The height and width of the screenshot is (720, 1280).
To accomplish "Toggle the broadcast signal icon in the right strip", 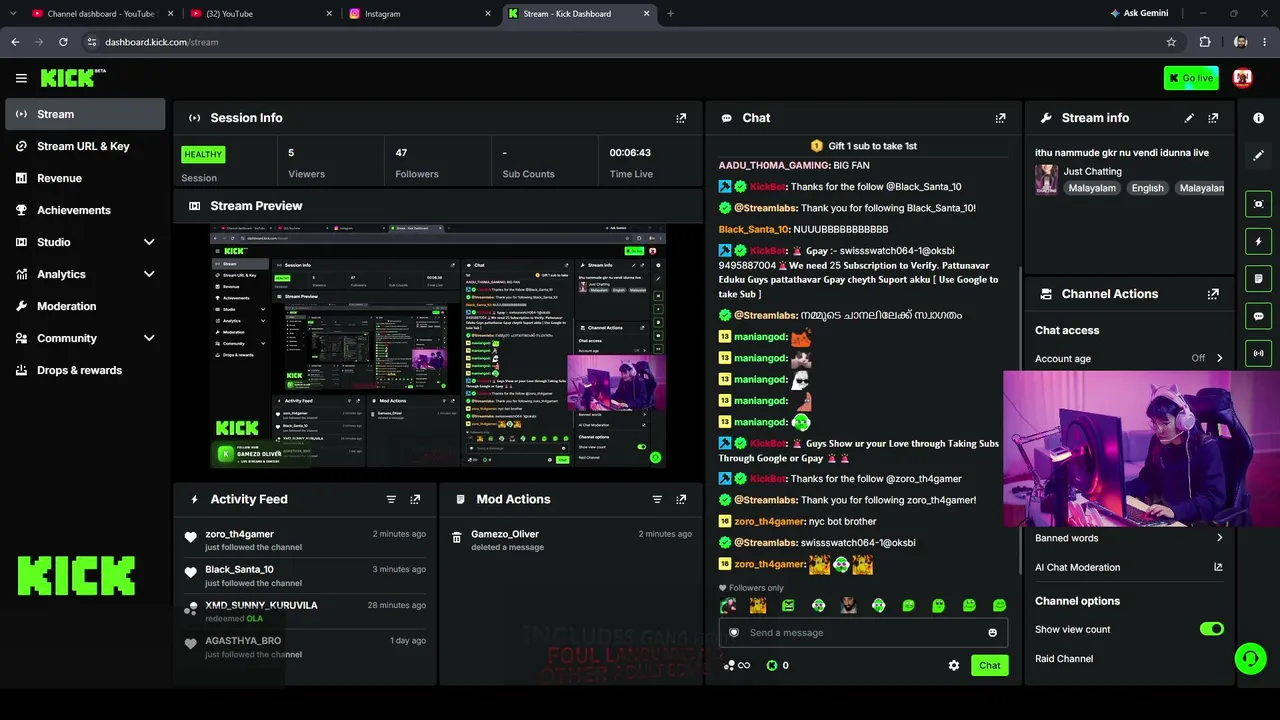I will coord(1259,353).
